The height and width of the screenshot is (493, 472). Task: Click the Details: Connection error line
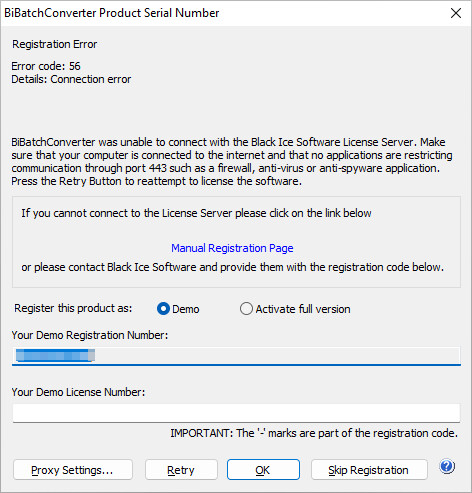(x=71, y=79)
